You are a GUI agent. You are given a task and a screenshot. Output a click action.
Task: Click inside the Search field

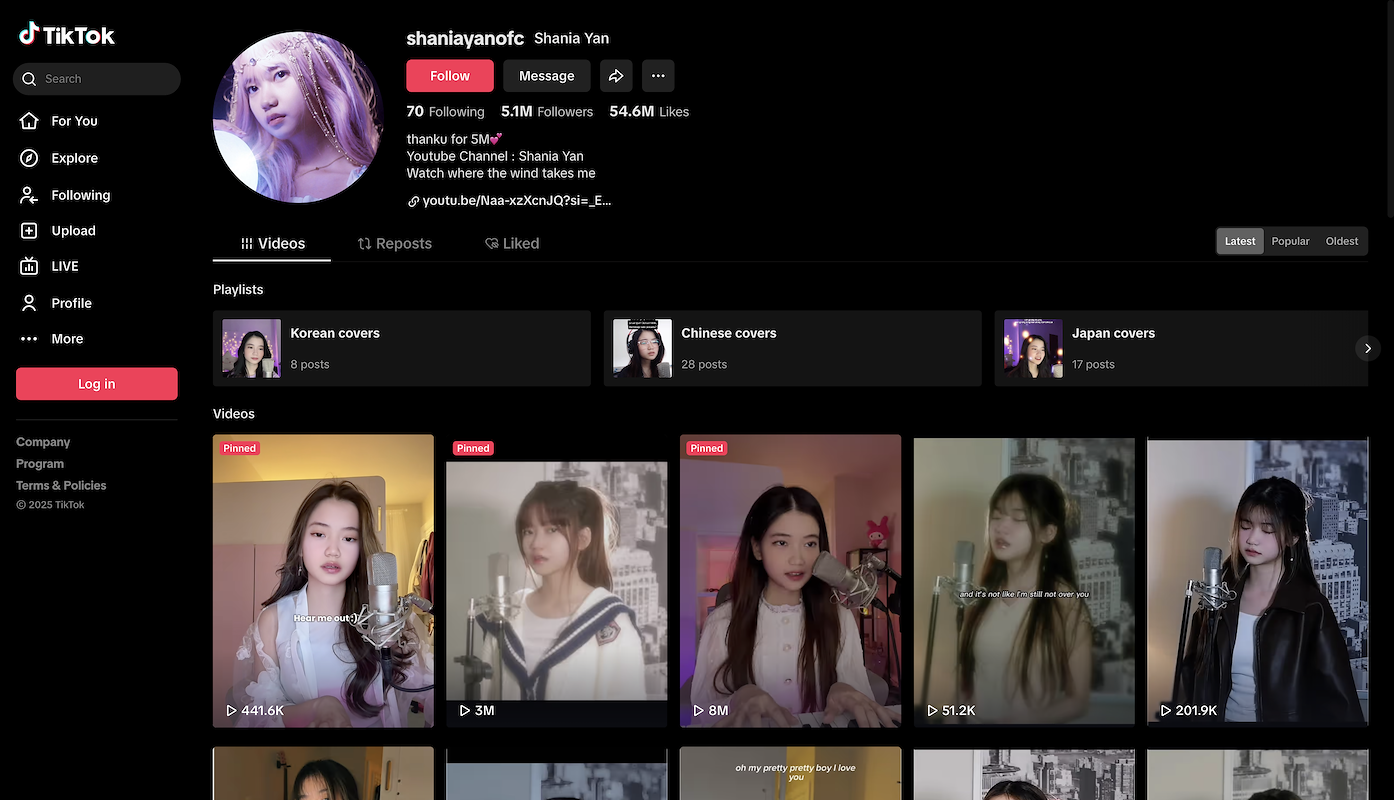tap(97, 79)
